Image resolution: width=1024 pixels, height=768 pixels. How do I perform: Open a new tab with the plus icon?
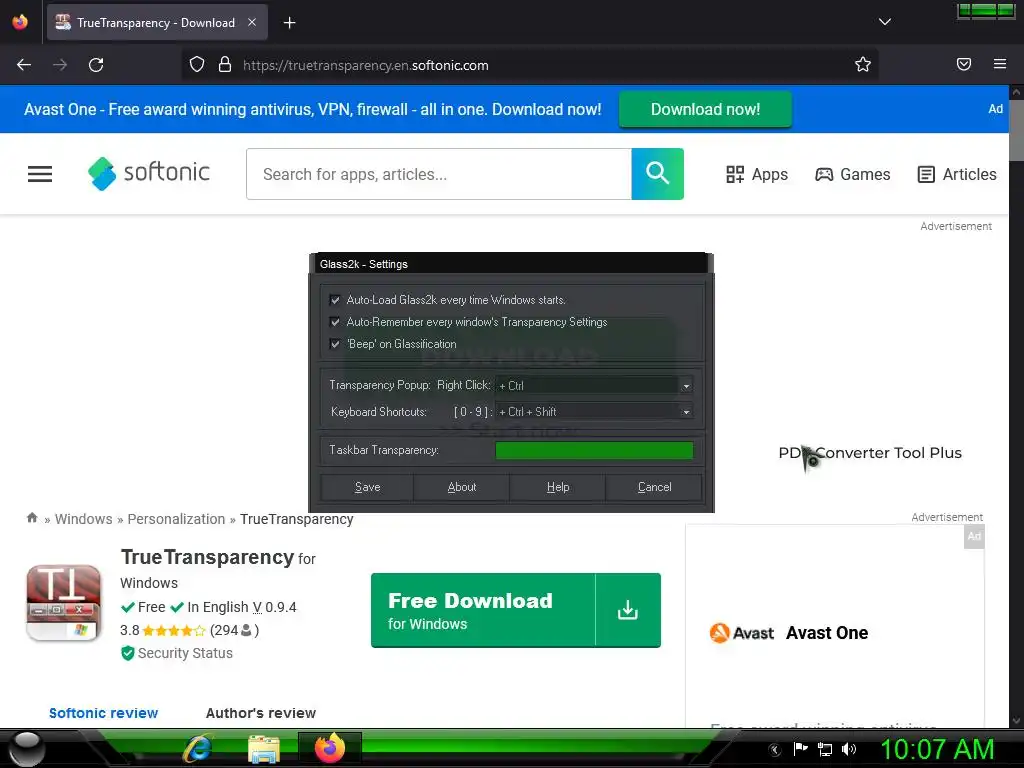click(289, 23)
